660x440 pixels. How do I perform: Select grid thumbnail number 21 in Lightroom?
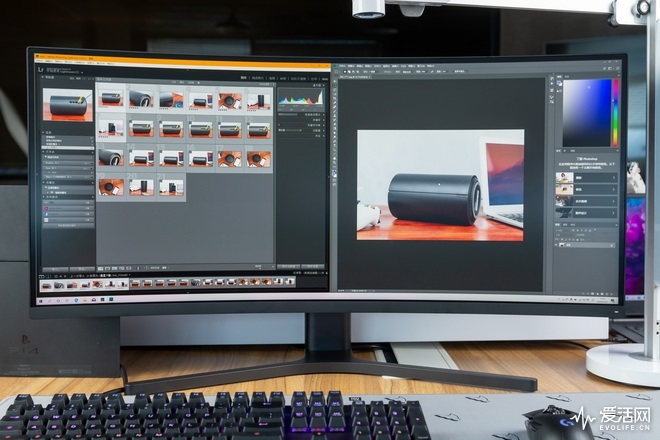tap(171, 187)
